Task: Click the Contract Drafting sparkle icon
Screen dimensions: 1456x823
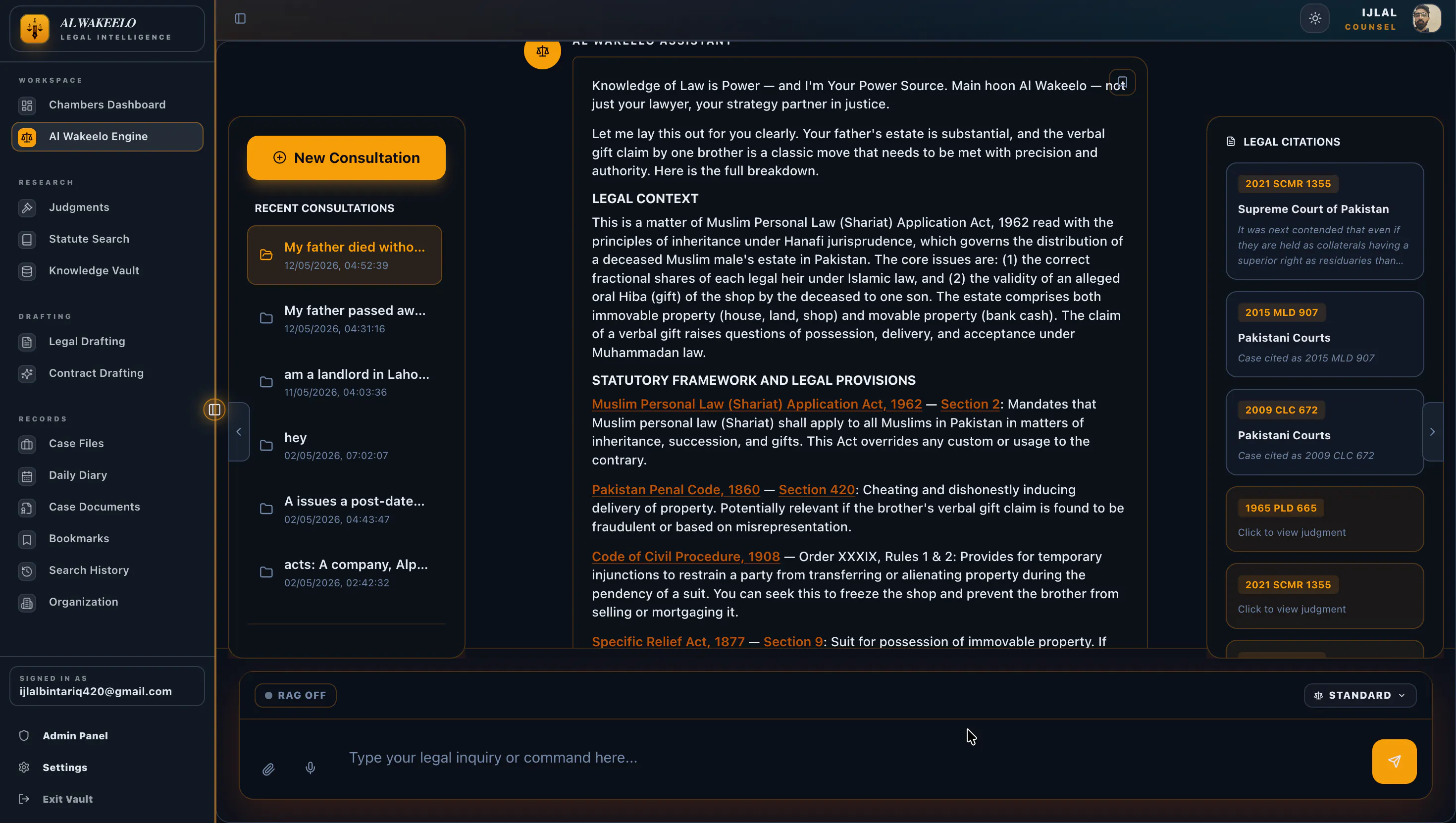Action: (27, 374)
